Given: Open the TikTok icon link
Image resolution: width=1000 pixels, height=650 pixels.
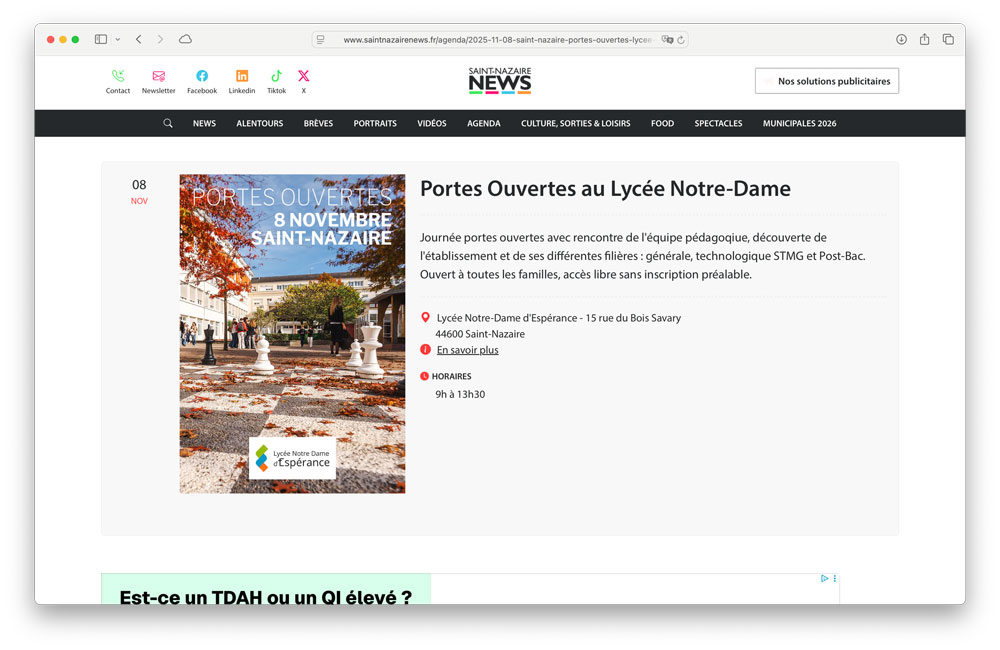Looking at the screenshot, I should click(276, 76).
